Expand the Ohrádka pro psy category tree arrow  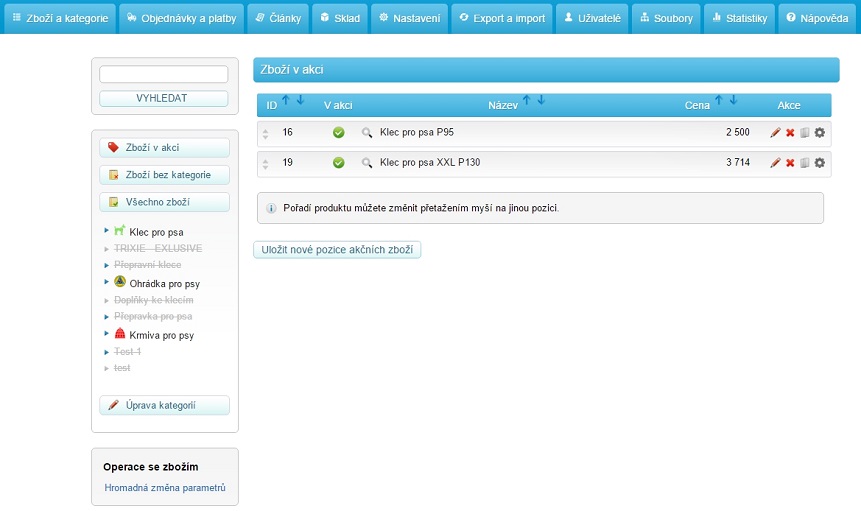click(x=106, y=282)
